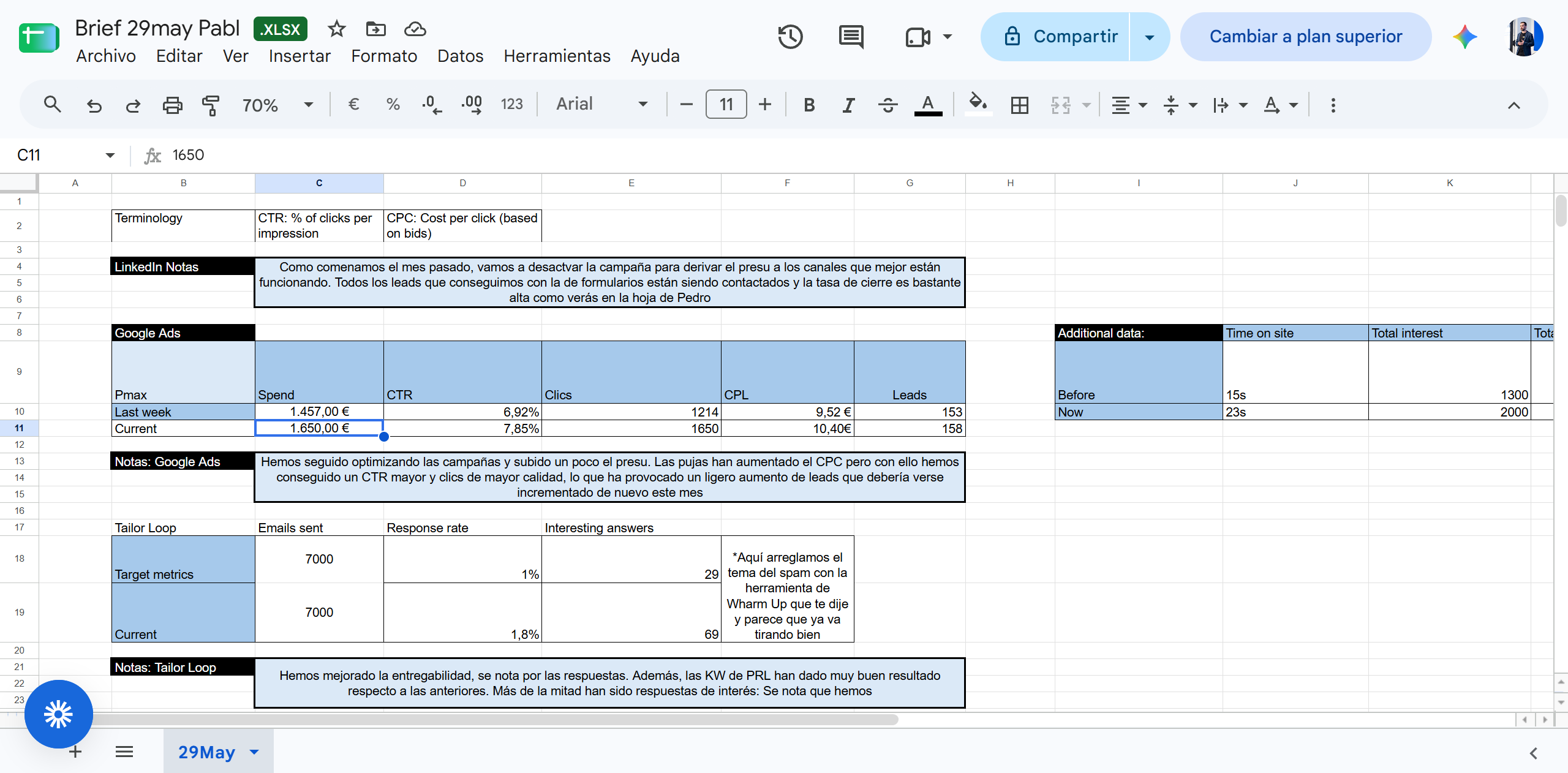Open the Editar menu
This screenshot has width=1568, height=773.
coord(179,56)
